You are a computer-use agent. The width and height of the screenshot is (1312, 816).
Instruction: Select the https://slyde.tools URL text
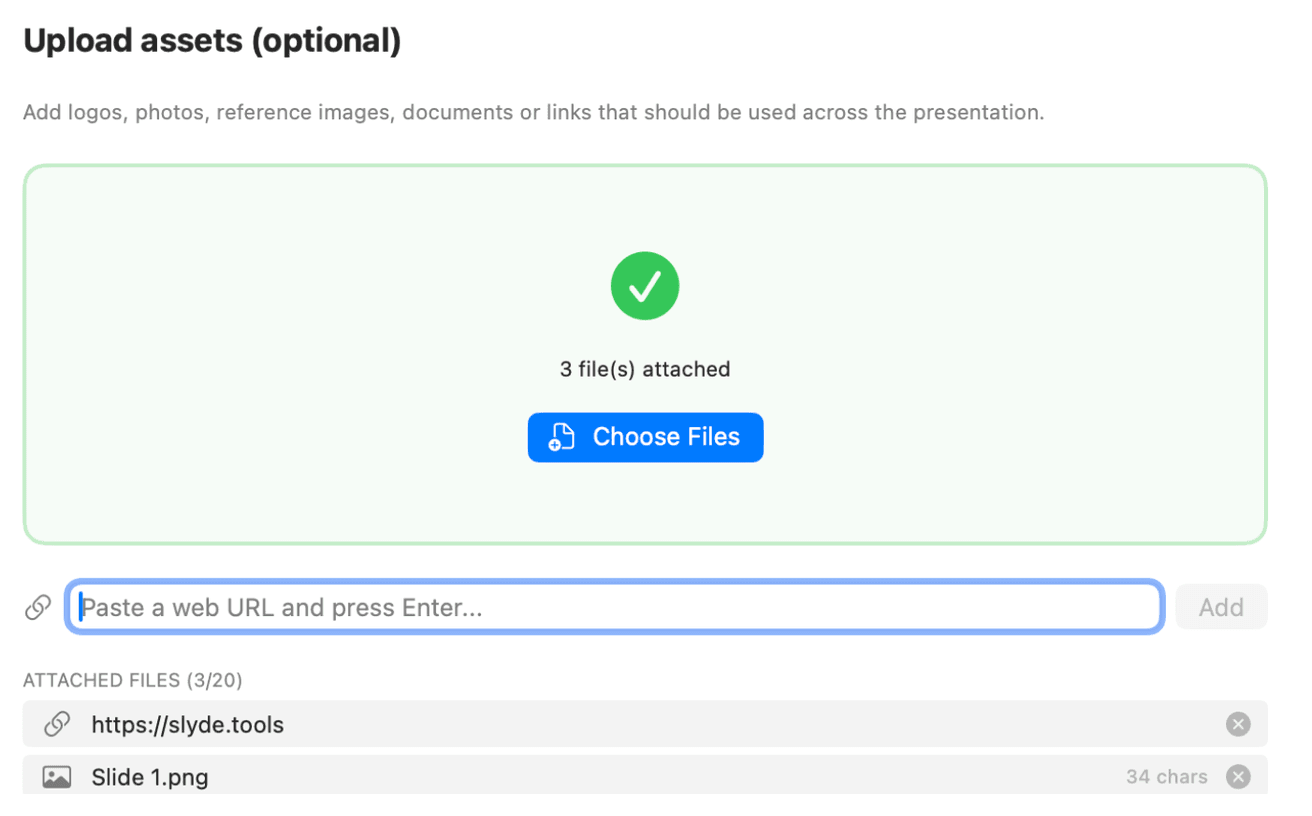(x=187, y=725)
